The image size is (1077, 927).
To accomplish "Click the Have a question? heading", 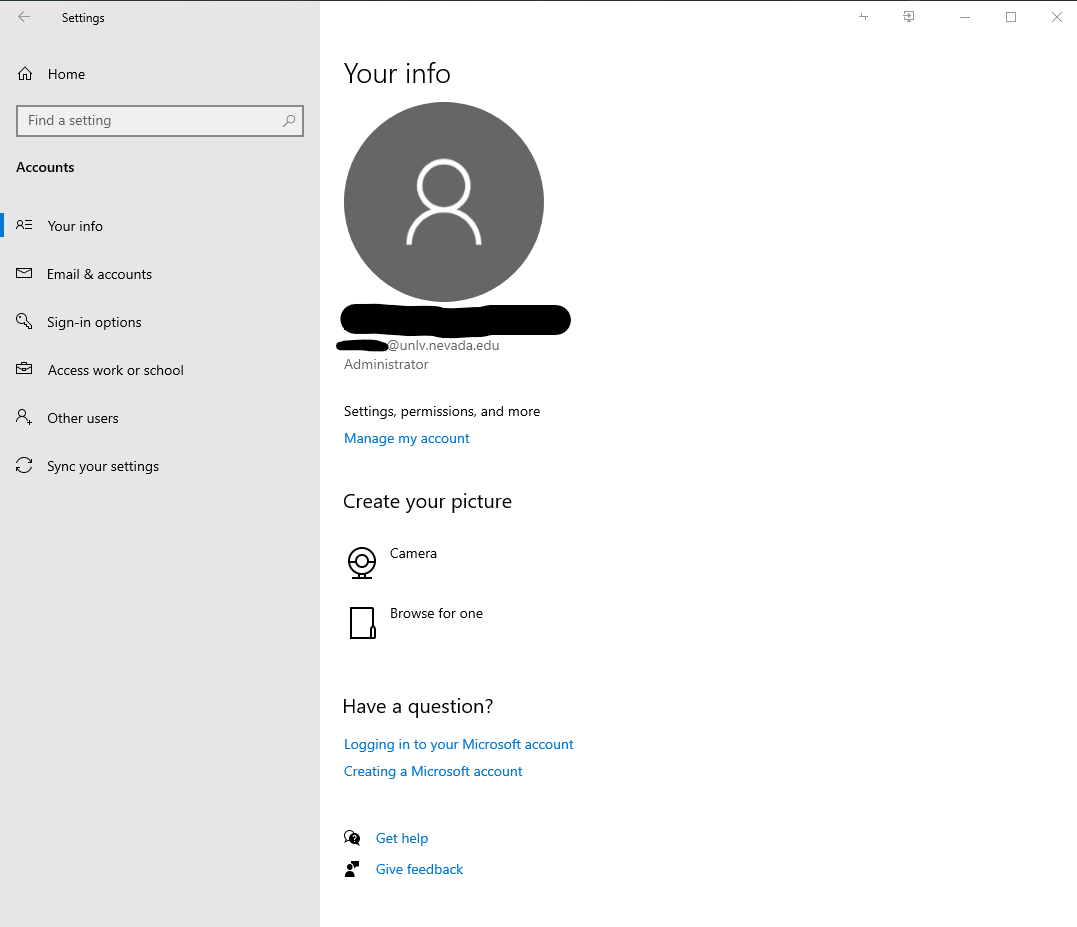I will point(418,707).
